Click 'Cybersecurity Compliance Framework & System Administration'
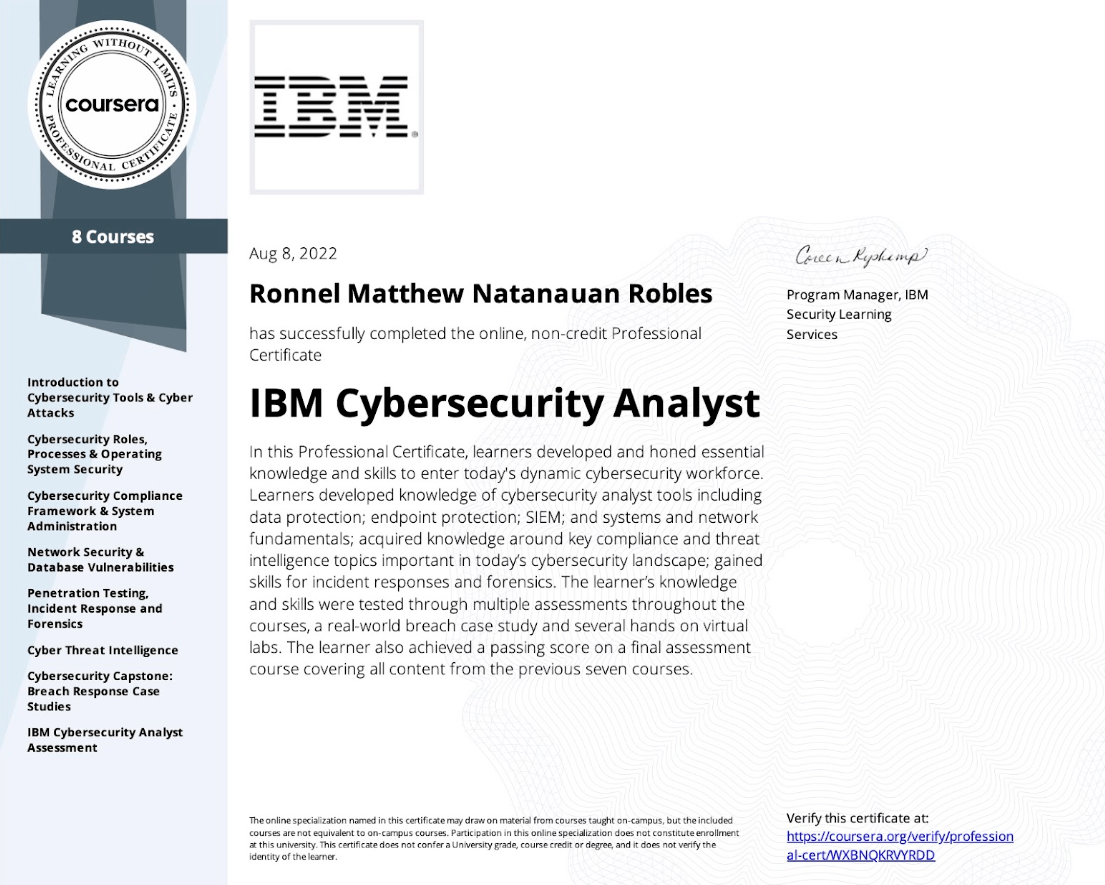The height and width of the screenshot is (885, 1105). click(x=105, y=511)
